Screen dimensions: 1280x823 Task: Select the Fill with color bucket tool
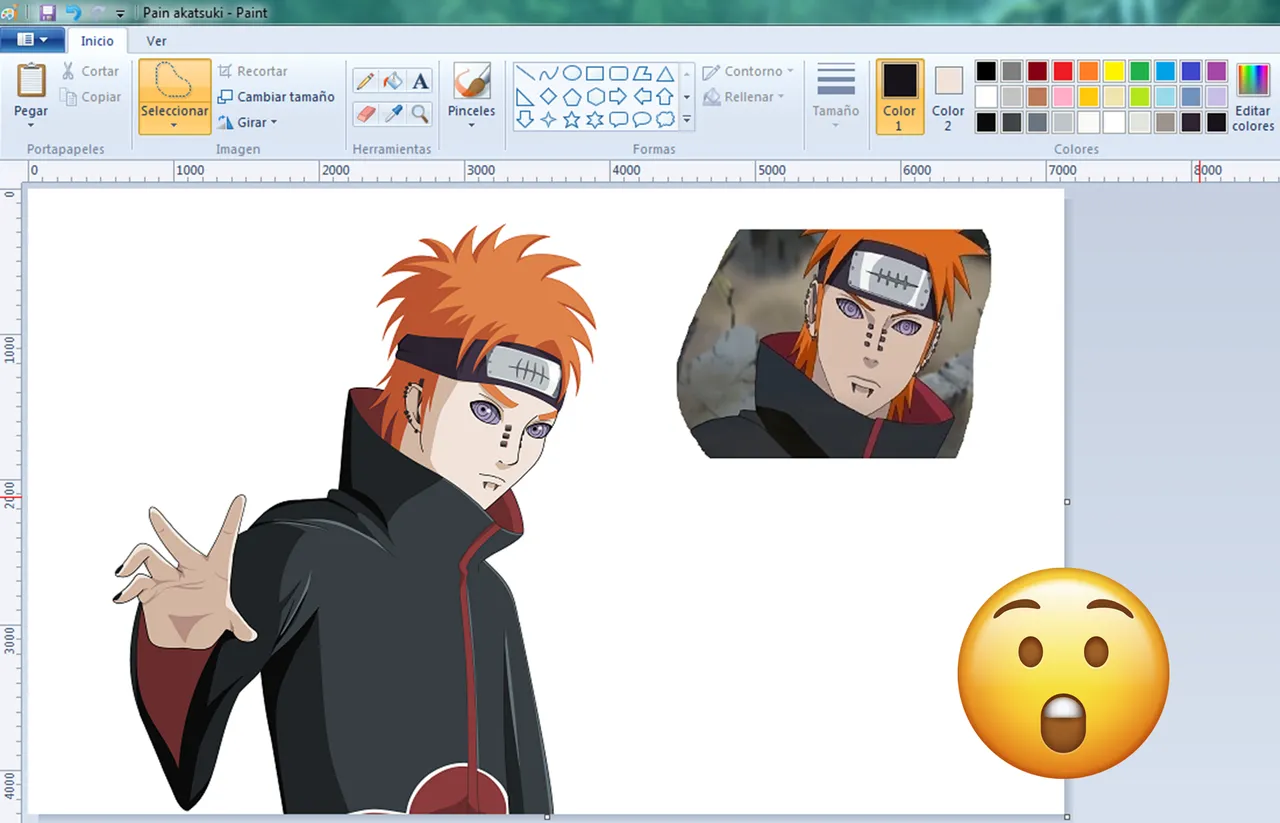click(x=393, y=82)
